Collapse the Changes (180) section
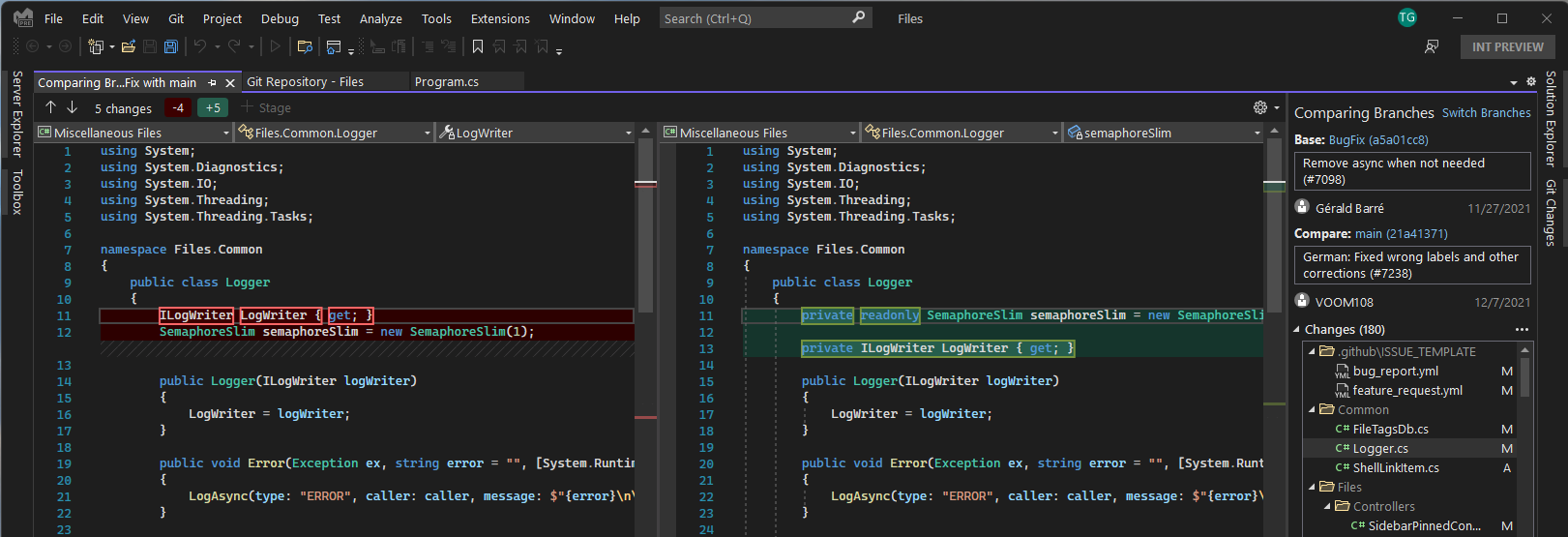This screenshot has height=537, width=1568. (x=1297, y=330)
